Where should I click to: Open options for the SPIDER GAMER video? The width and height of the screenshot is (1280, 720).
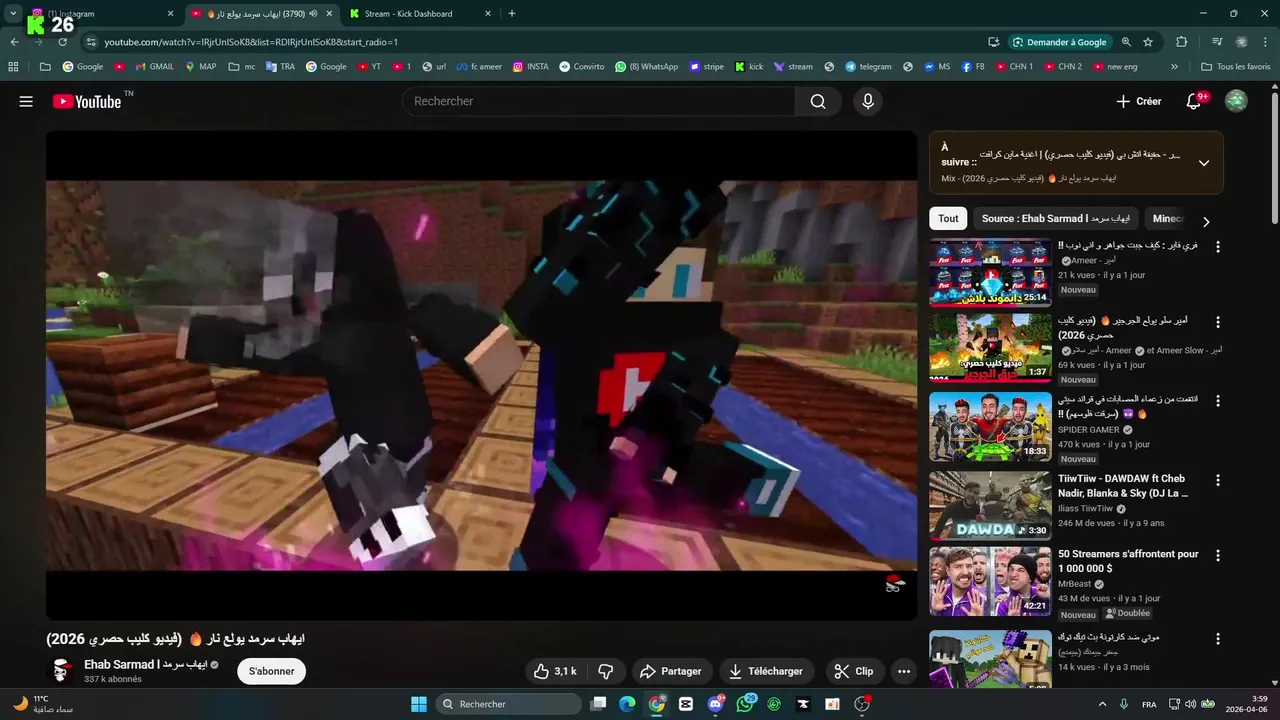coord(1218,401)
